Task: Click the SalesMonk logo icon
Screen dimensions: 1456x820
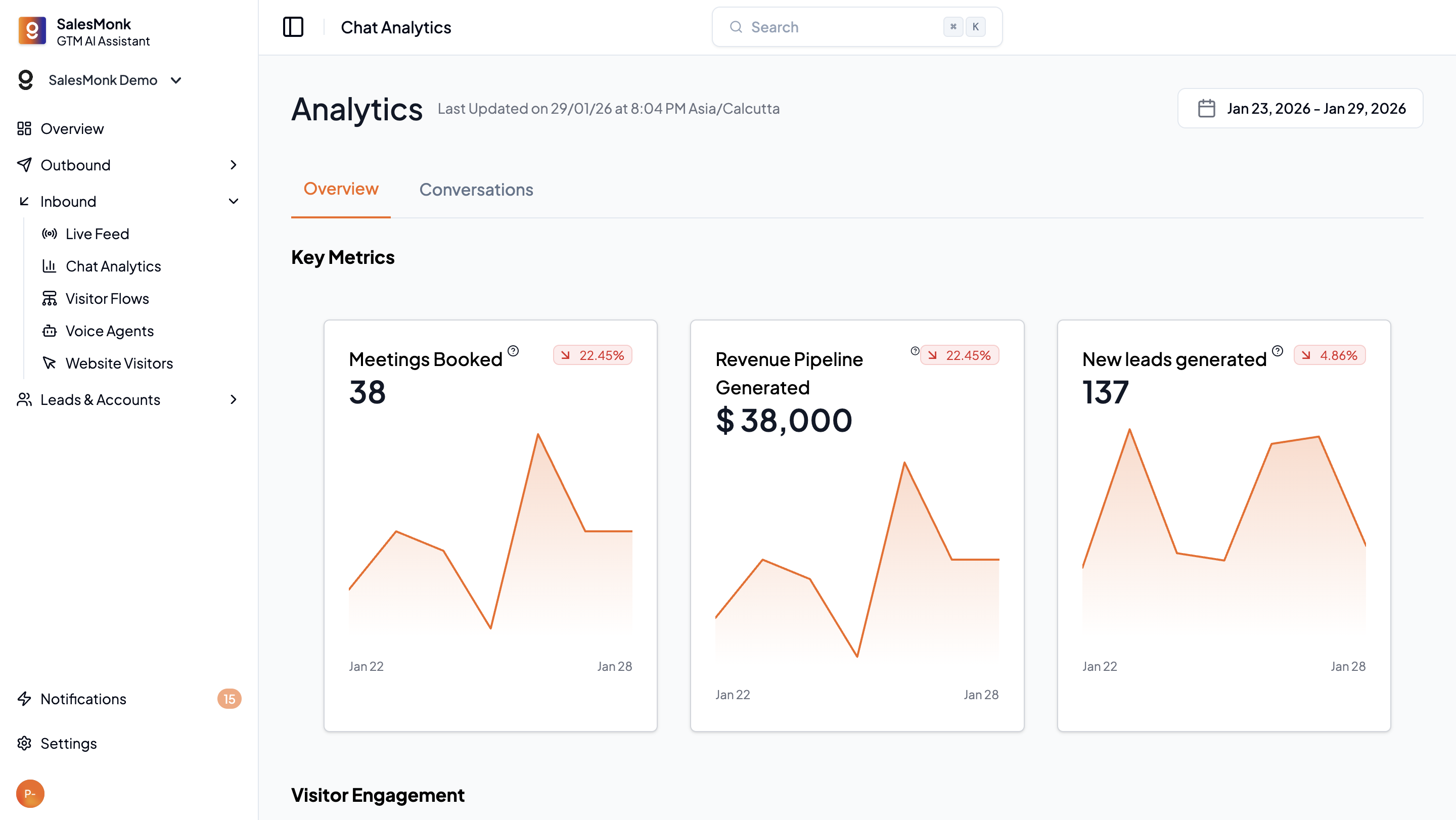Action: pyautogui.click(x=32, y=30)
